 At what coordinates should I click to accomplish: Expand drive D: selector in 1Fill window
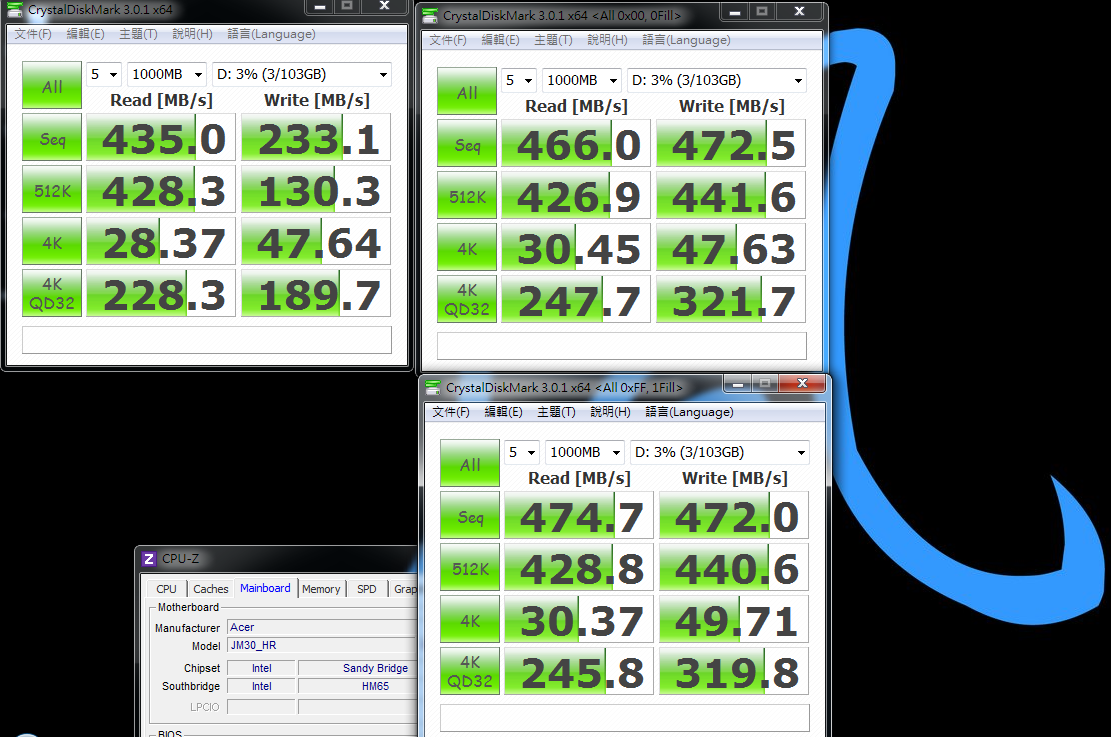(719, 452)
